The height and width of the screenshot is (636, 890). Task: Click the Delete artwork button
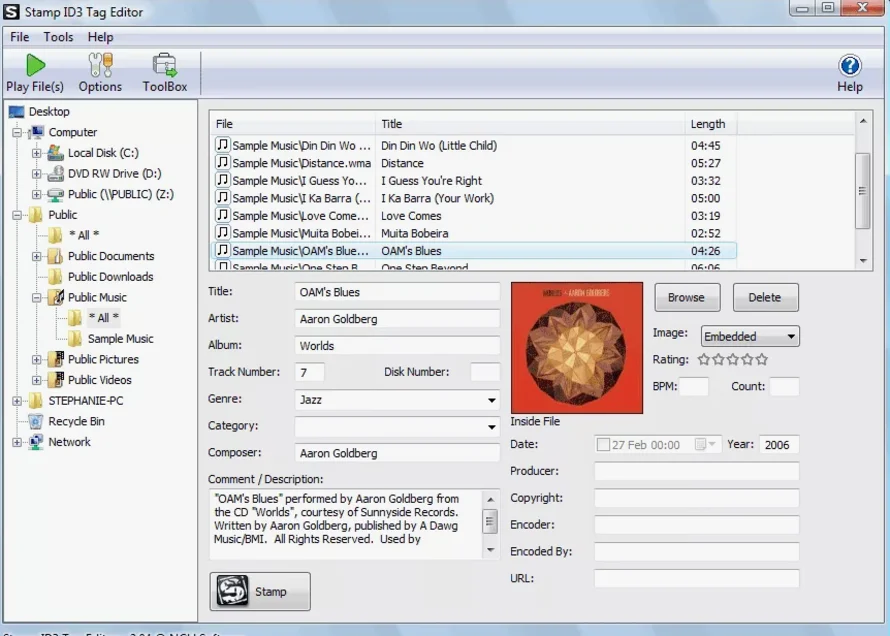click(765, 297)
